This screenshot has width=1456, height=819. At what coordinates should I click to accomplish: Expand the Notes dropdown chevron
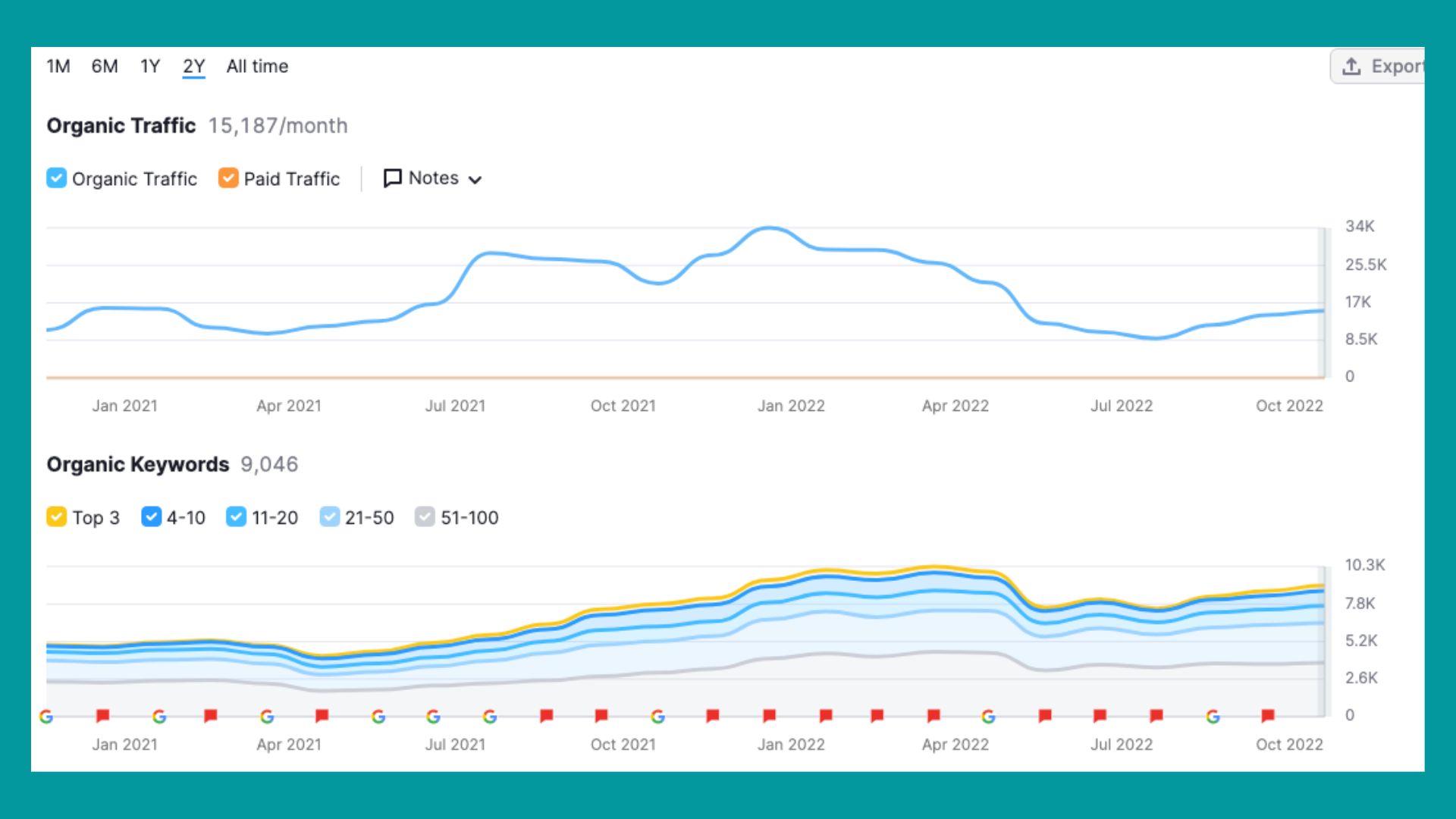point(475,180)
